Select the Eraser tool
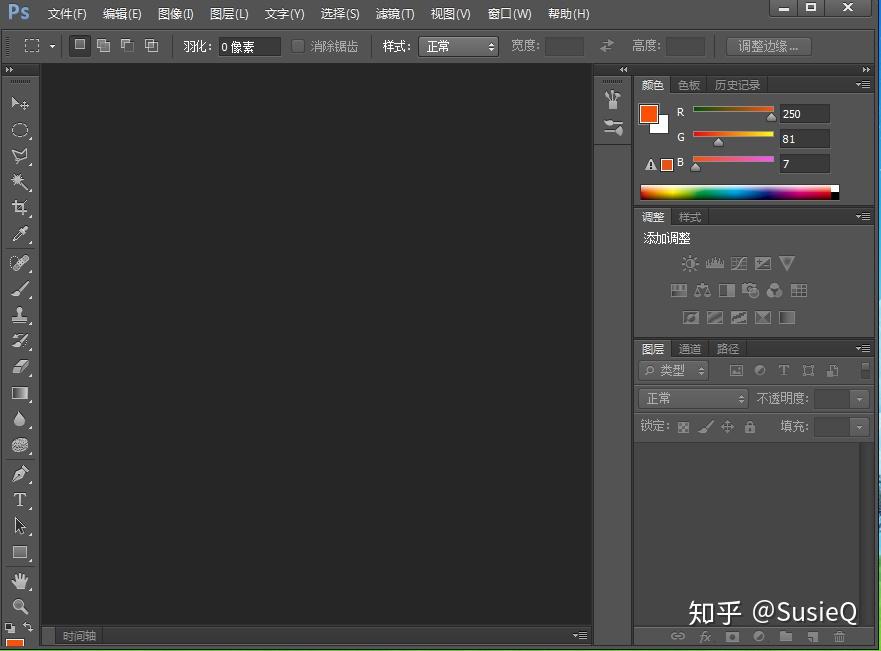This screenshot has height=651, width=881. [20, 367]
